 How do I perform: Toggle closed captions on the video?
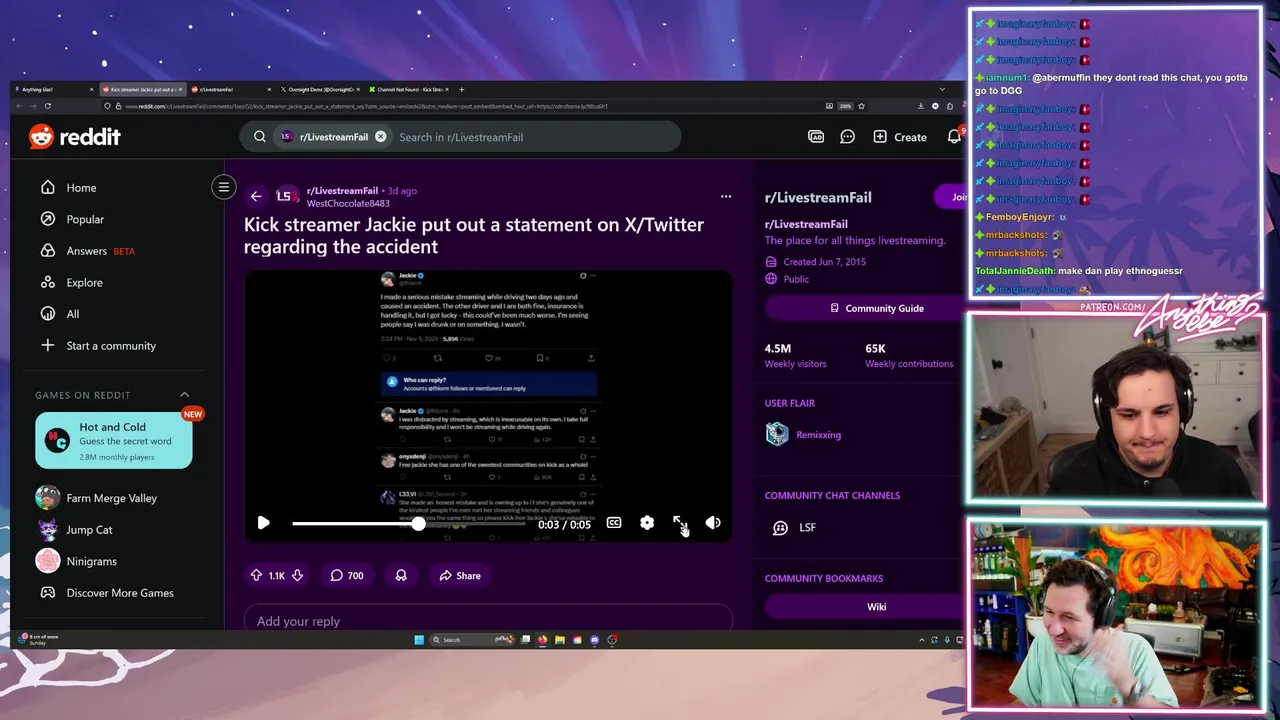[614, 523]
